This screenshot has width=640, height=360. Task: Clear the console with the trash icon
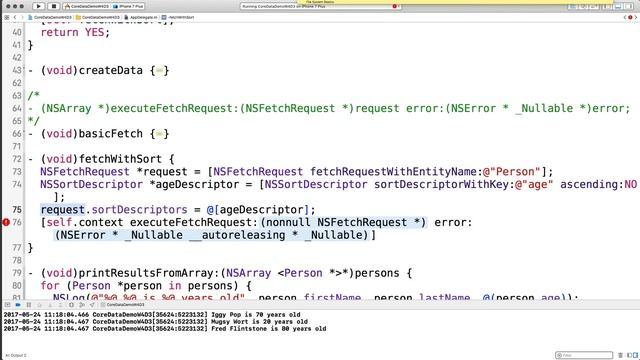pos(620,355)
